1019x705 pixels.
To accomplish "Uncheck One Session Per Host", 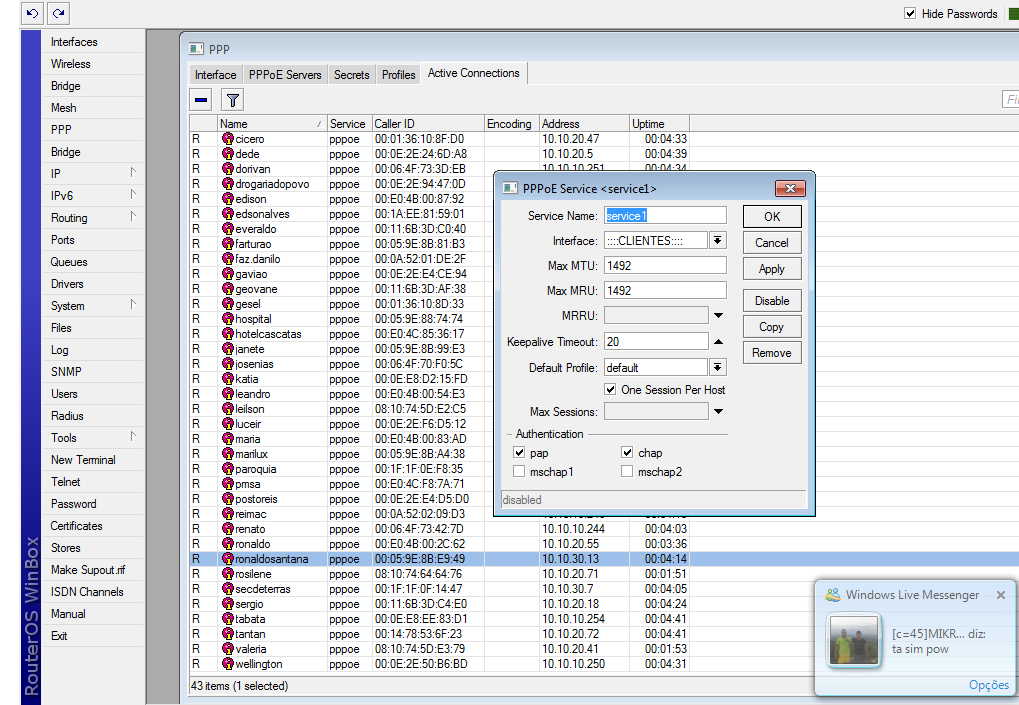I will click(611, 390).
